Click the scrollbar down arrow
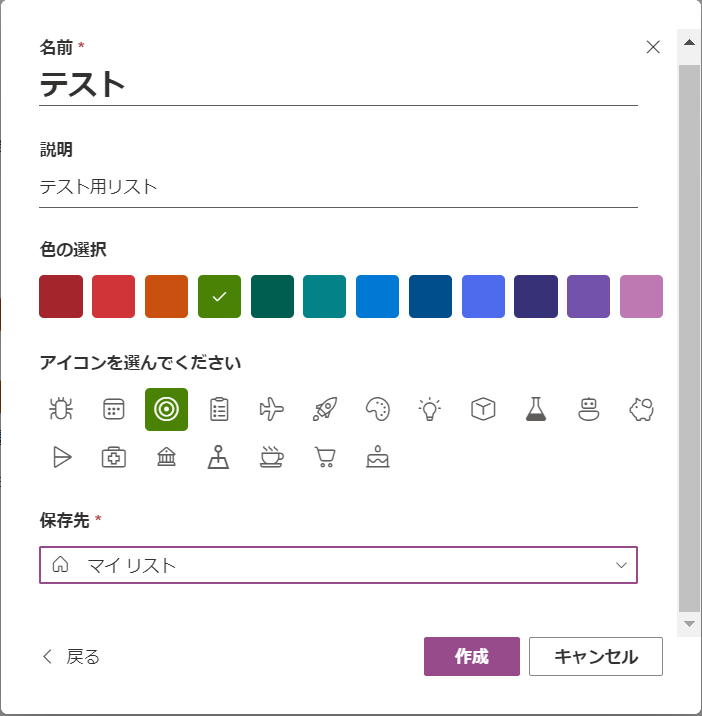Screen dimensions: 702x716 689,624
